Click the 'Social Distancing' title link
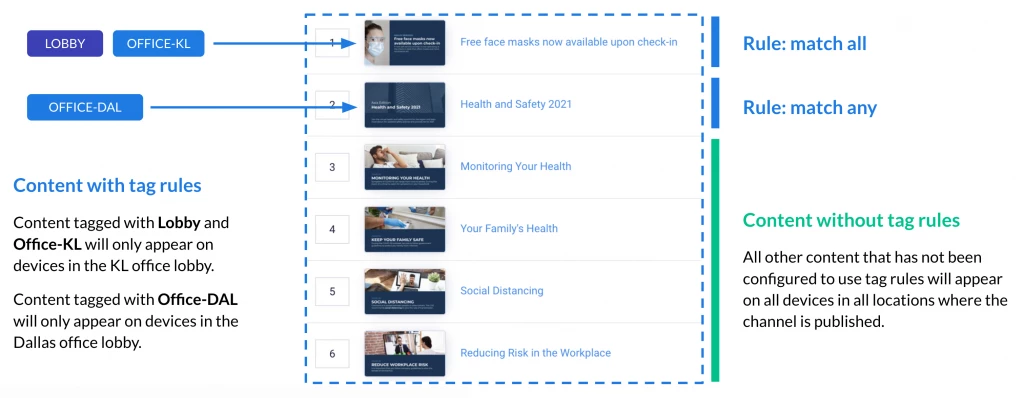The width and height of the screenshot is (1024, 398). (x=502, y=291)
